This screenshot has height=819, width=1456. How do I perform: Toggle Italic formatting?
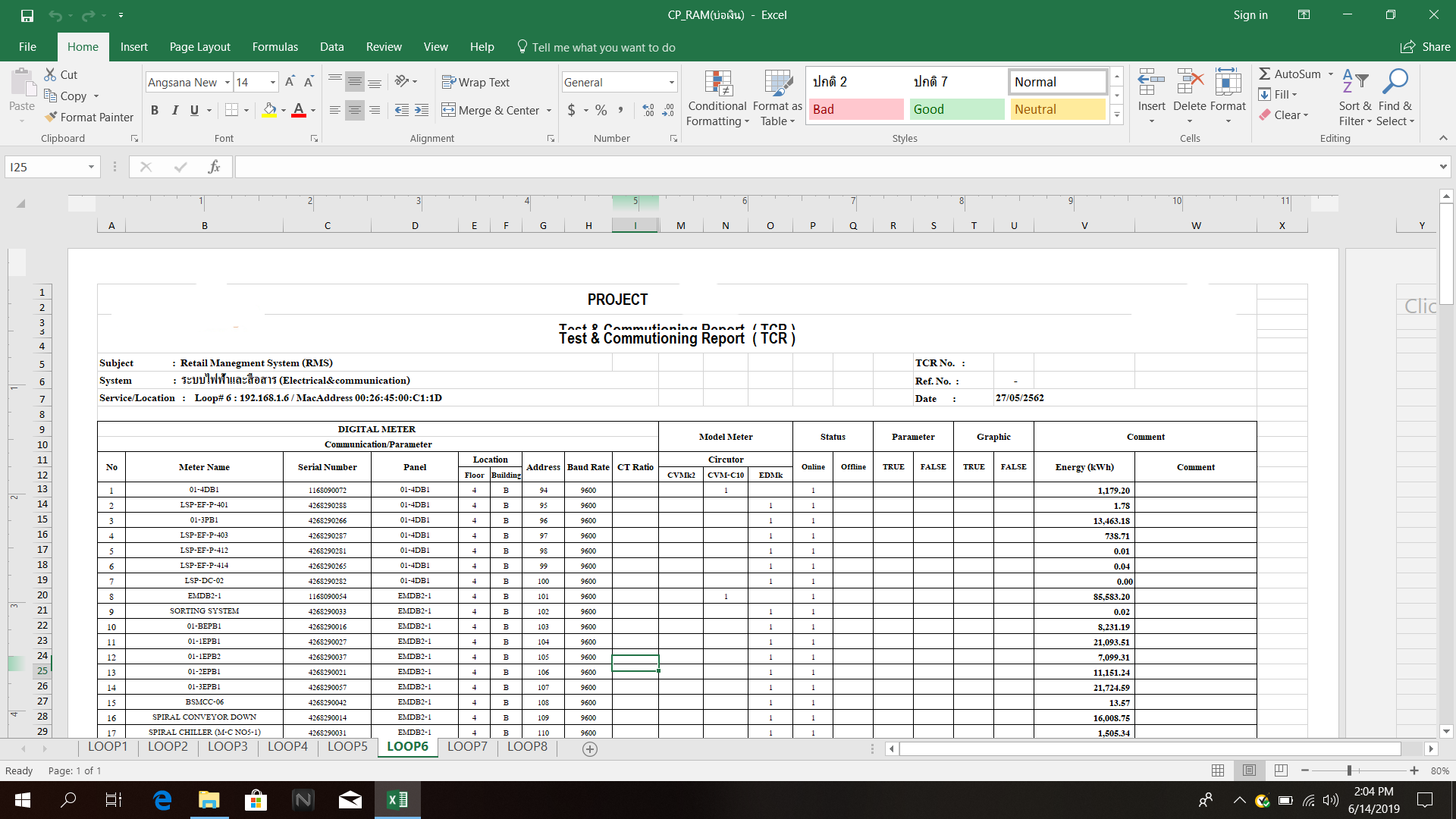[174, 111]
